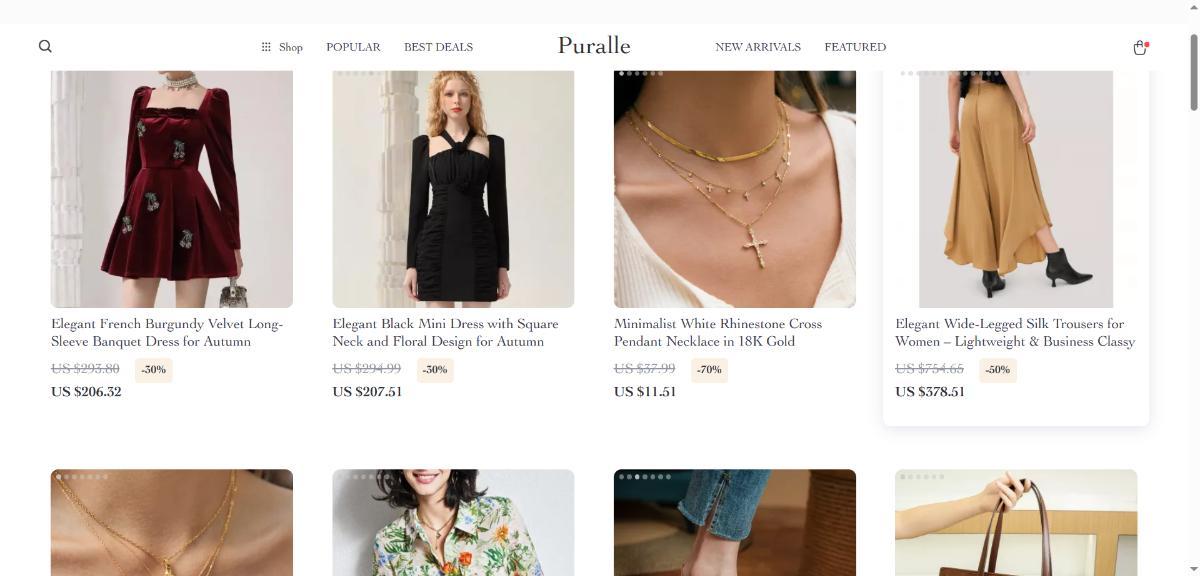Select the FEATURED menu item
1200x576 pixels.
[x=855, y=47]
